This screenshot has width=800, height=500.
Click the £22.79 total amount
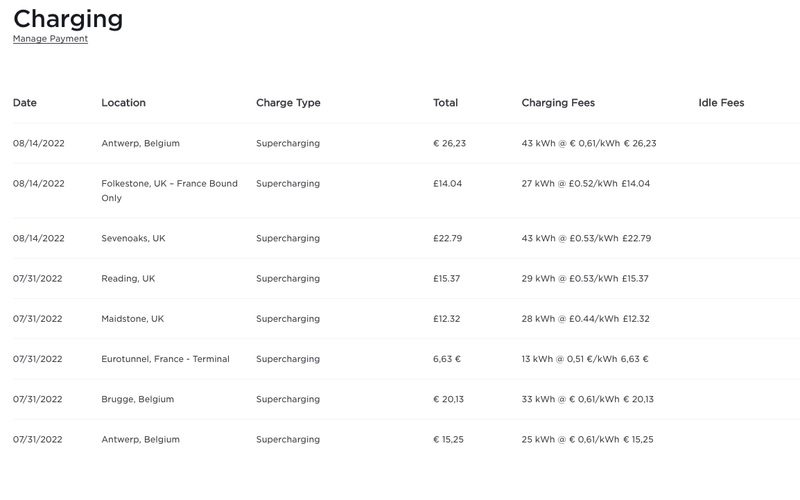(x=447, y=239)
